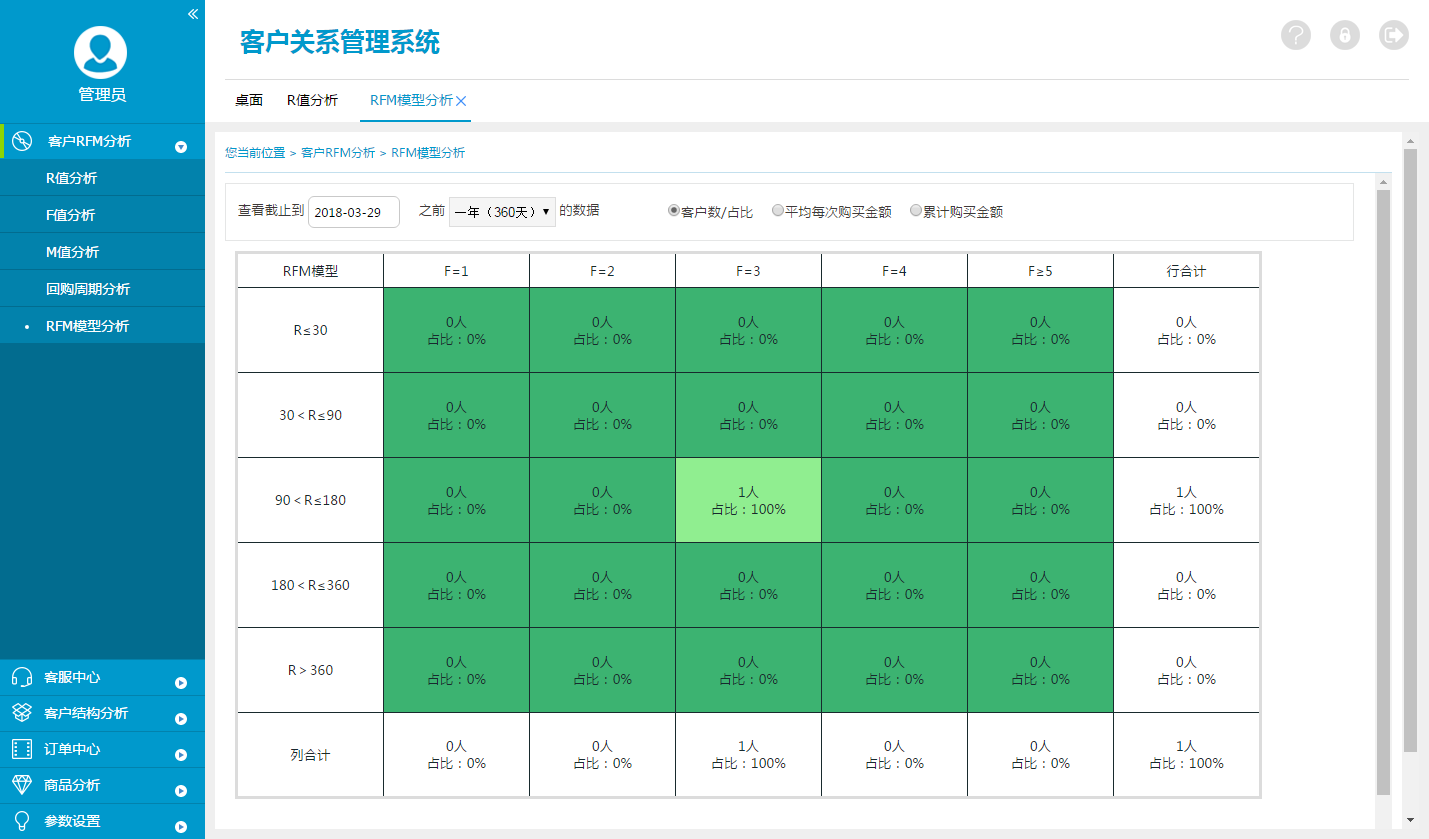Collapse sidebar with double chevron icon
Image resolution: width=1429 pixels, height=839 pixels.
(193, 14)
